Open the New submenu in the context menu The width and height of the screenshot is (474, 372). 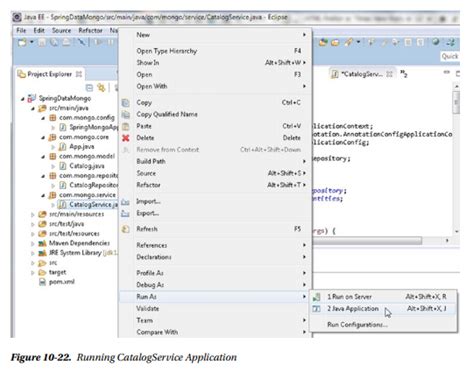pos(215,35)
